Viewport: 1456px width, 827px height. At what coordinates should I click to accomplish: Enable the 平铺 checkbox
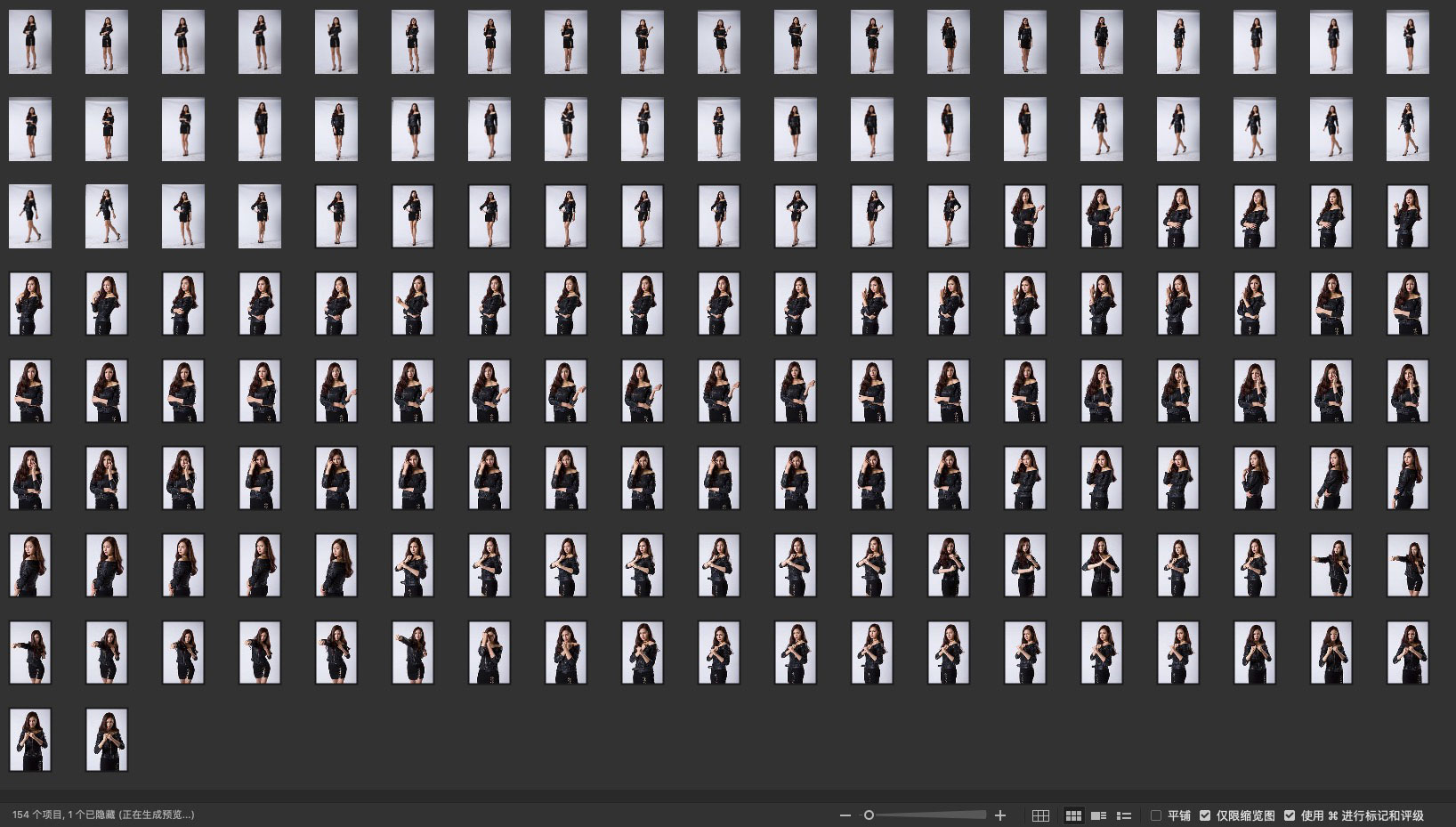[1156, 815]
